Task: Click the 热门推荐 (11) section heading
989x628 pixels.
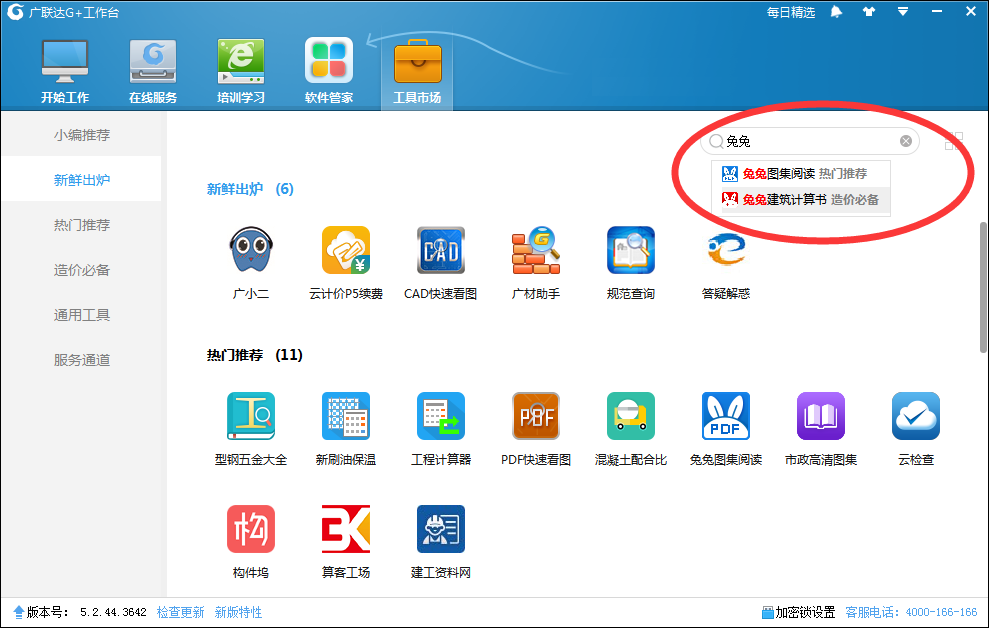Action: point(255,355)
